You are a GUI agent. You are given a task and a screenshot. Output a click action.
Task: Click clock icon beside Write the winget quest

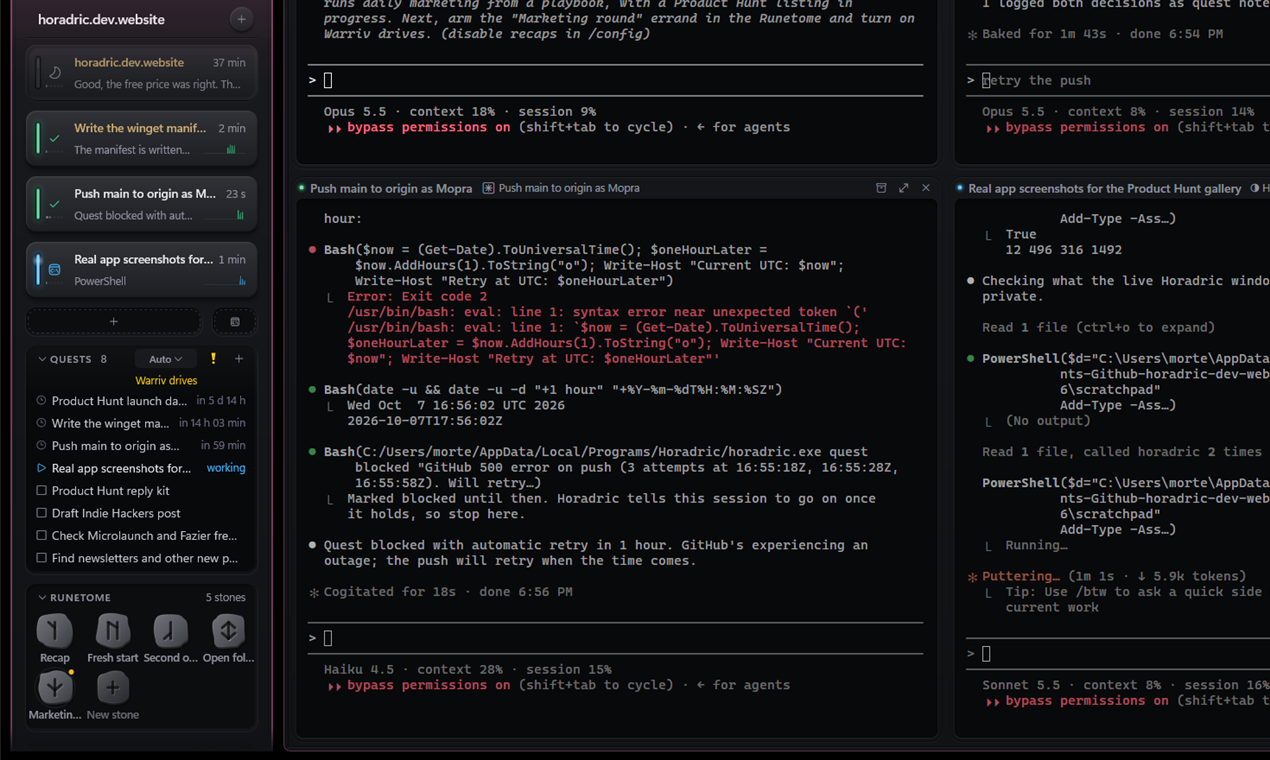(41, 423)
